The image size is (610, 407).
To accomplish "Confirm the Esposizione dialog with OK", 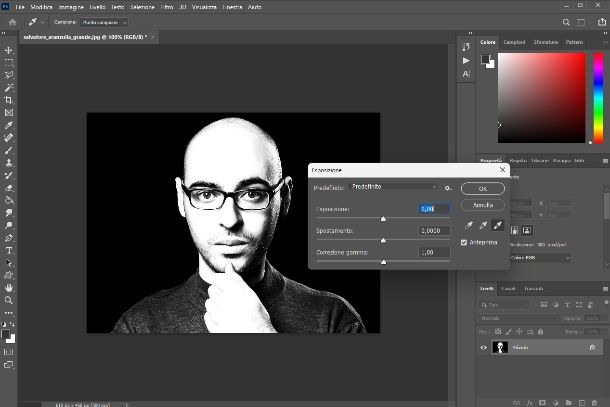I will pos(483,189).
